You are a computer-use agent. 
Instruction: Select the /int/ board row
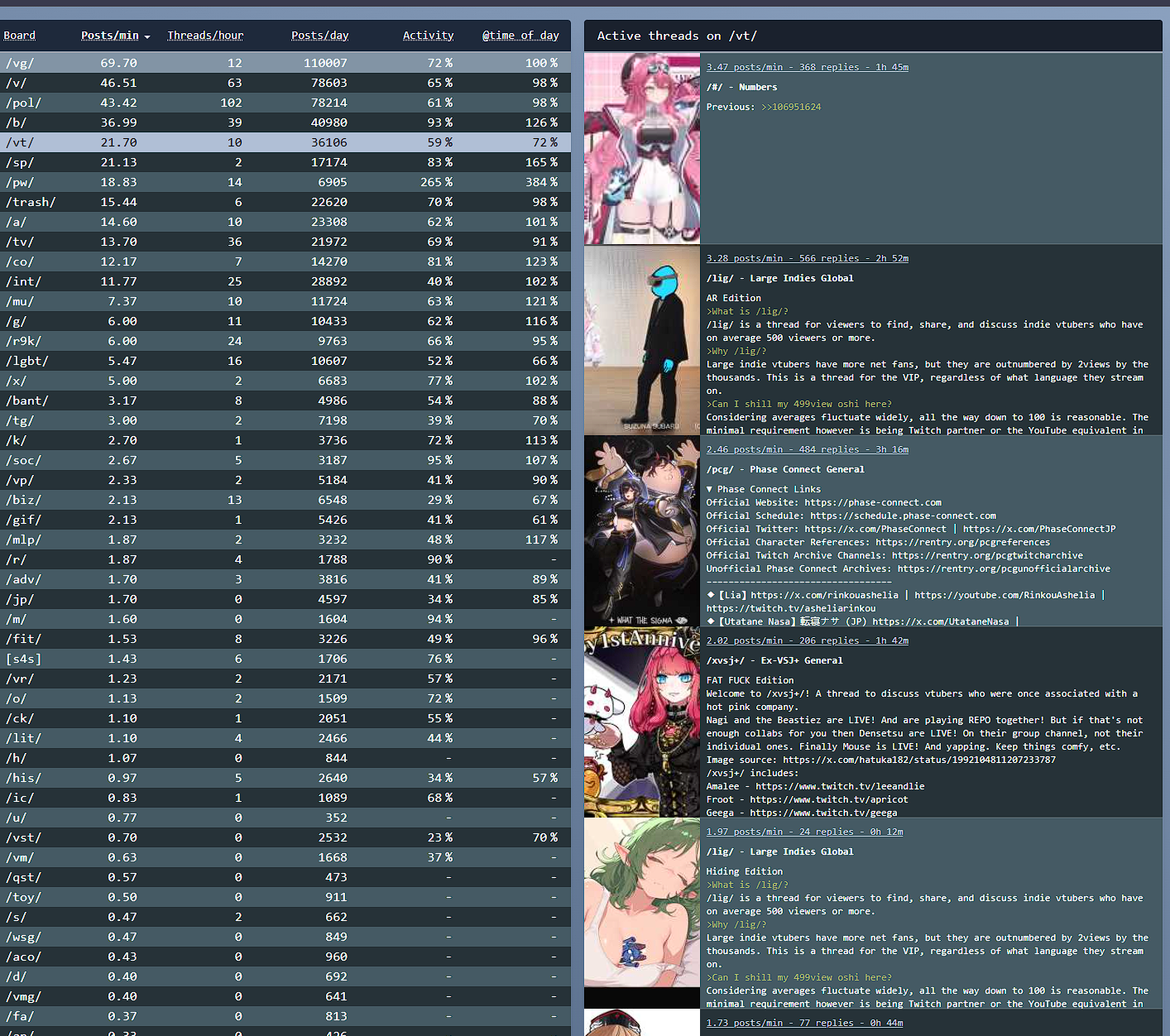pyautogui.click(x=285, y=281)
